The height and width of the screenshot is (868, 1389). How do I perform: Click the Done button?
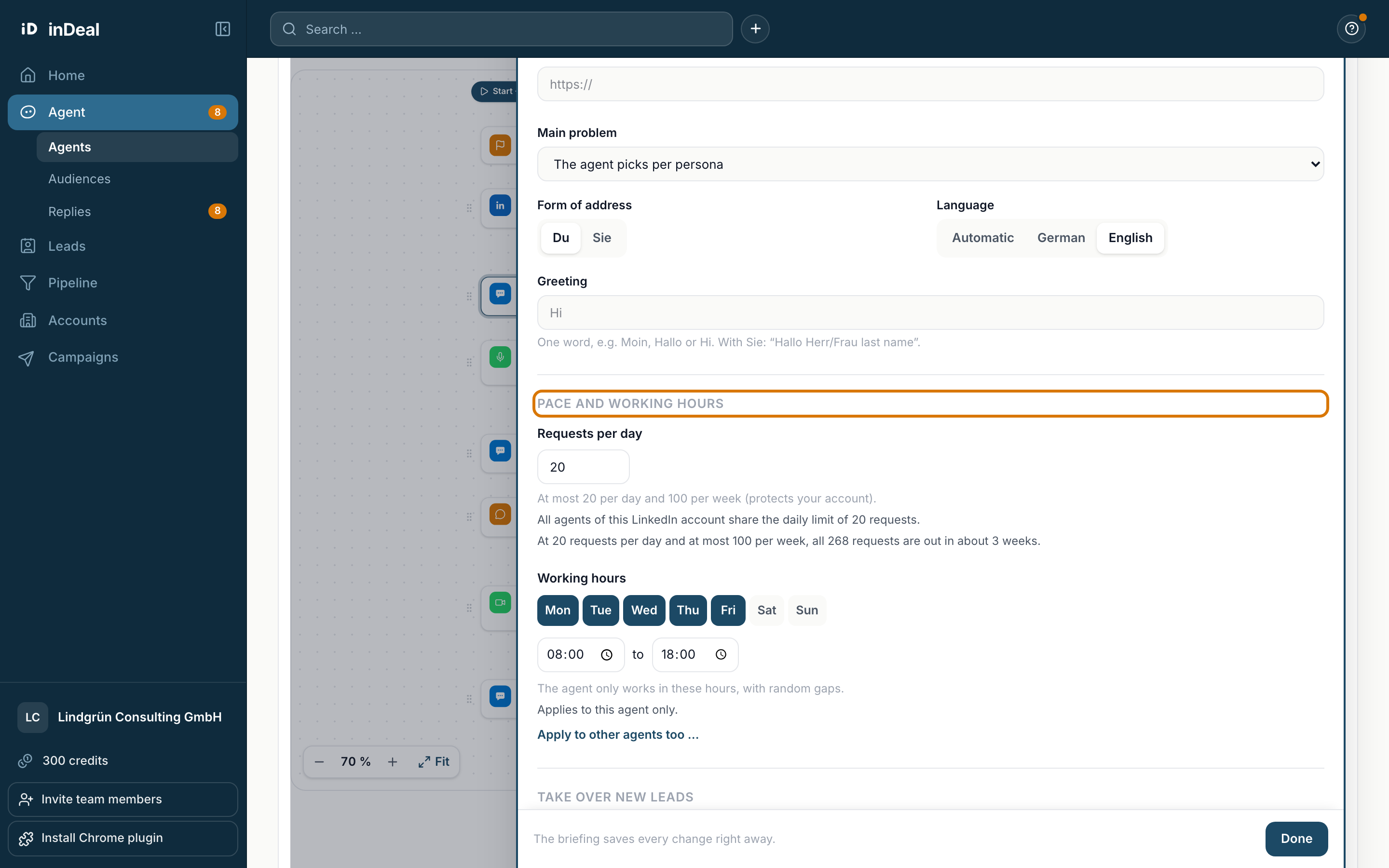pyautogui.click(x=1296, y=839)
